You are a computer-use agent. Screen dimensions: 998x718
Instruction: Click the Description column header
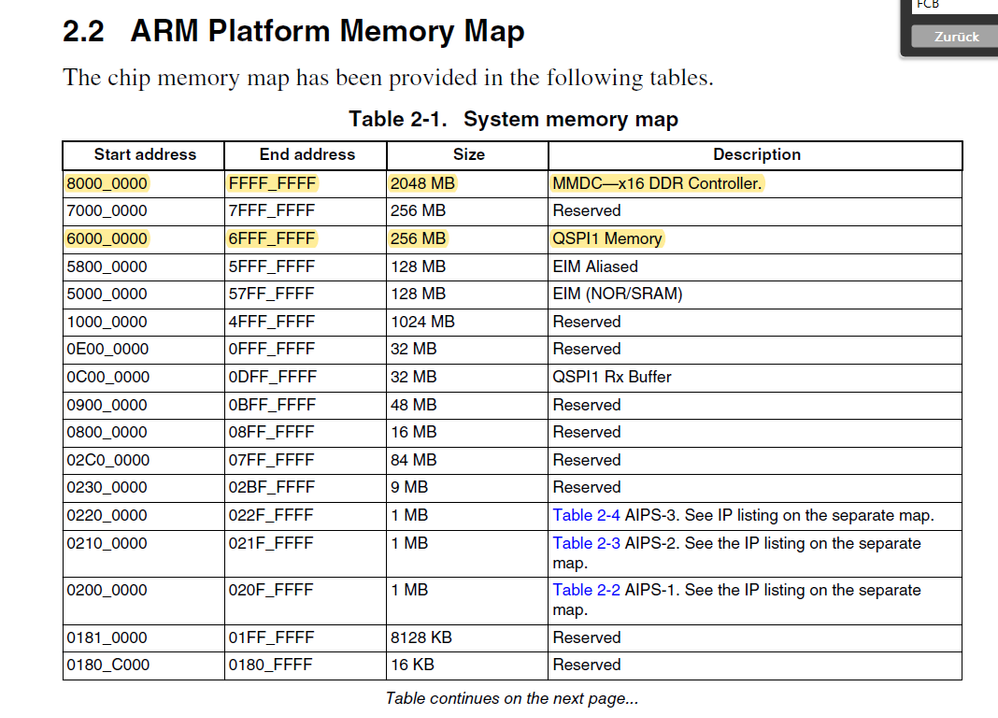click(757, 155)
